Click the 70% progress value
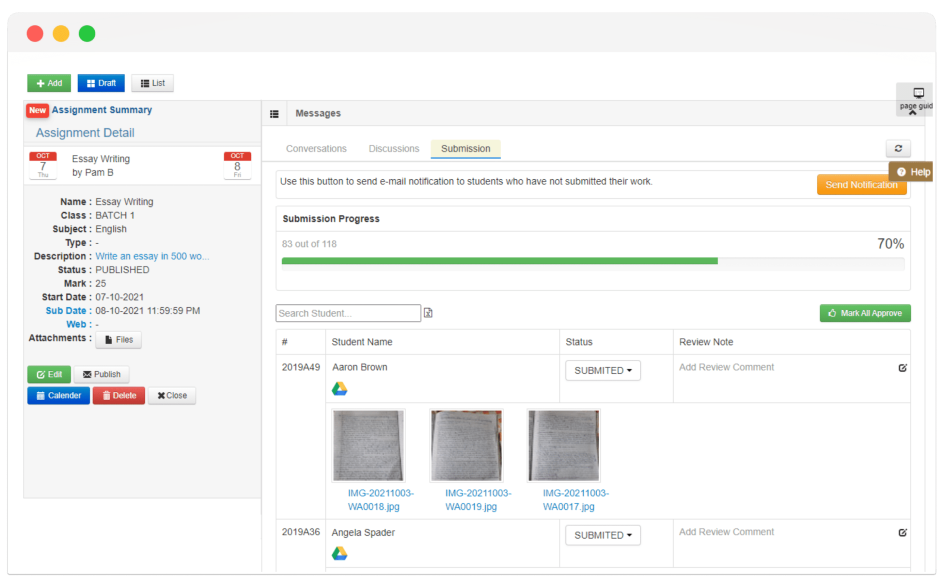This screenshot has width=942, height=588. pyautogui.click(x=890, y=244)
